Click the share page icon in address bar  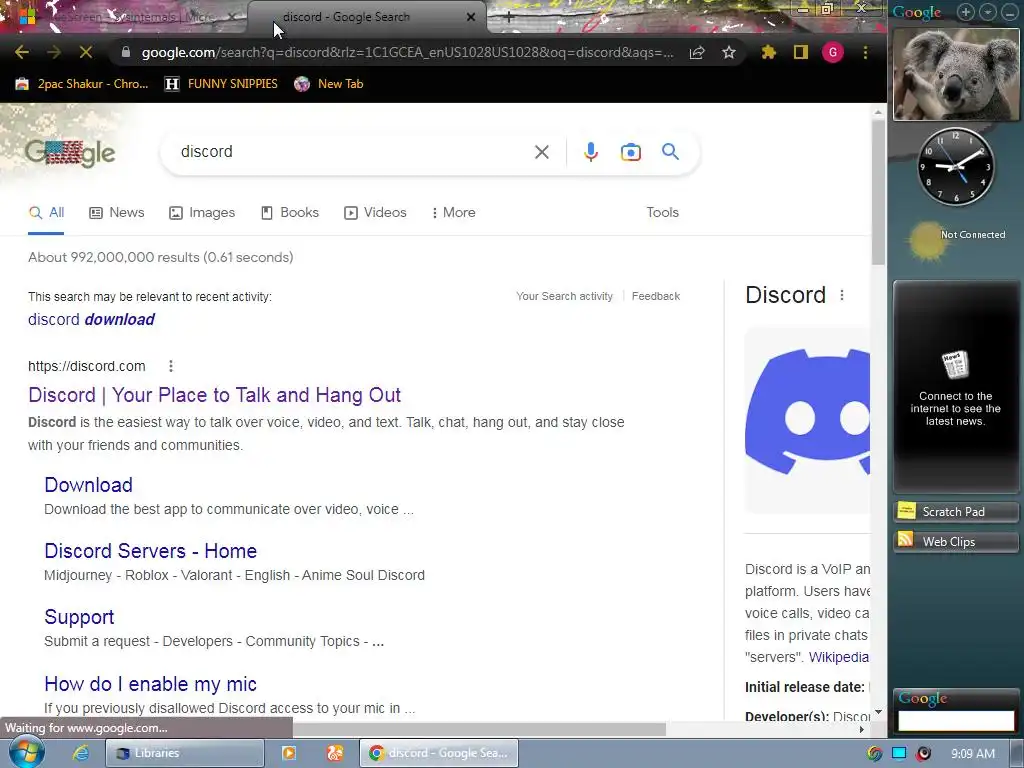(697, 52)
